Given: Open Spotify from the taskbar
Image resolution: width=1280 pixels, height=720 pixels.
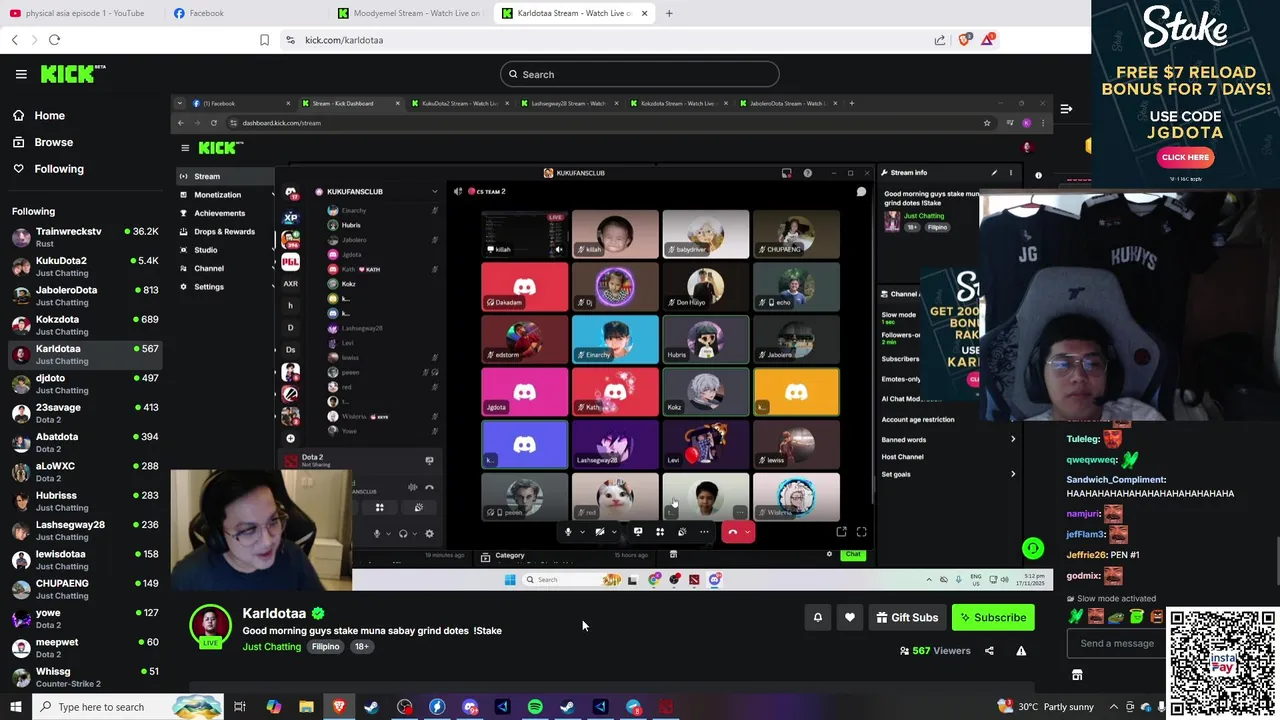Looking at the screenshot, I should point(535,707).
